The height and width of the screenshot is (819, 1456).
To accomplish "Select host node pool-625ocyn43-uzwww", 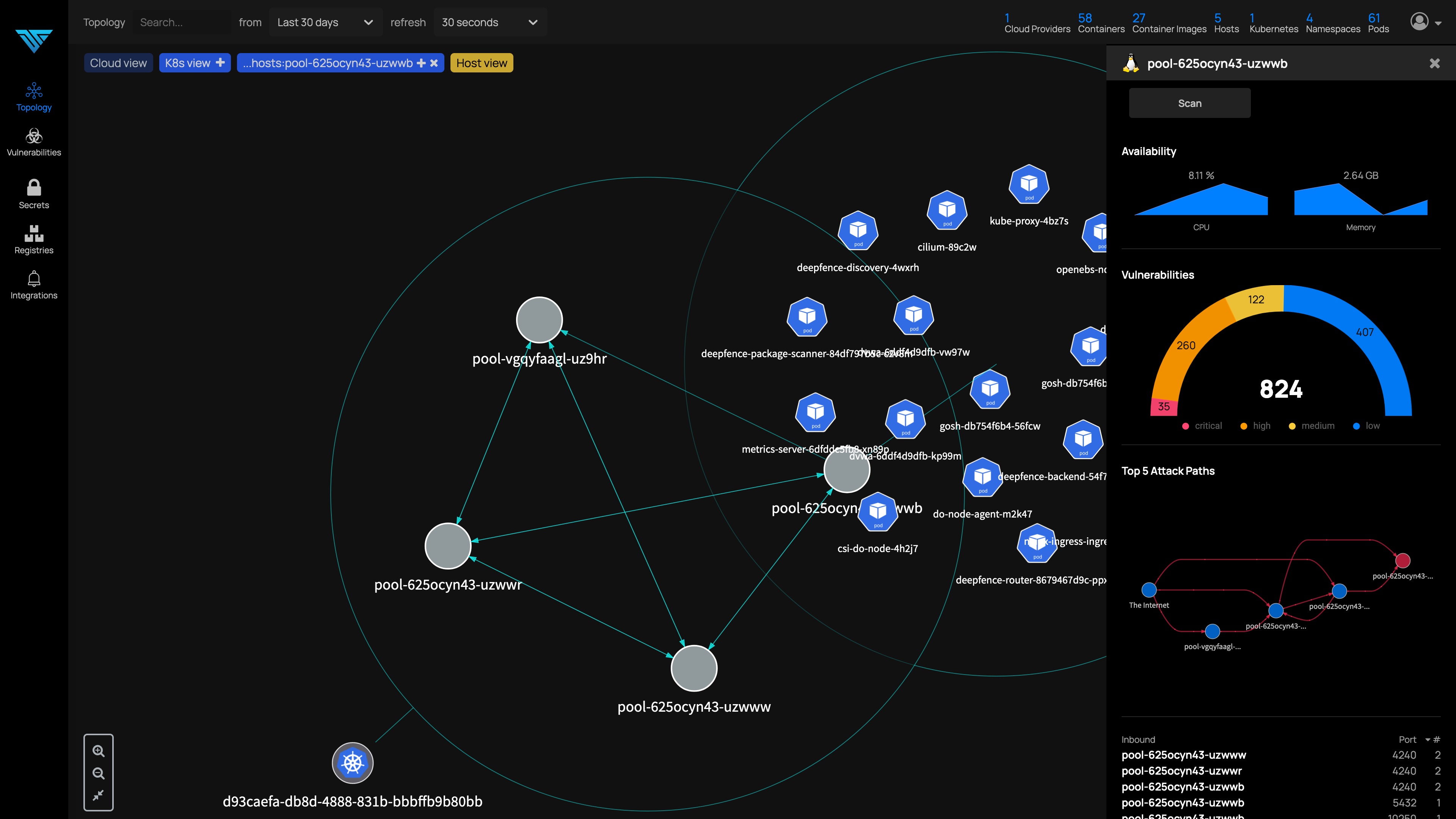I will [x=694, y=668].
